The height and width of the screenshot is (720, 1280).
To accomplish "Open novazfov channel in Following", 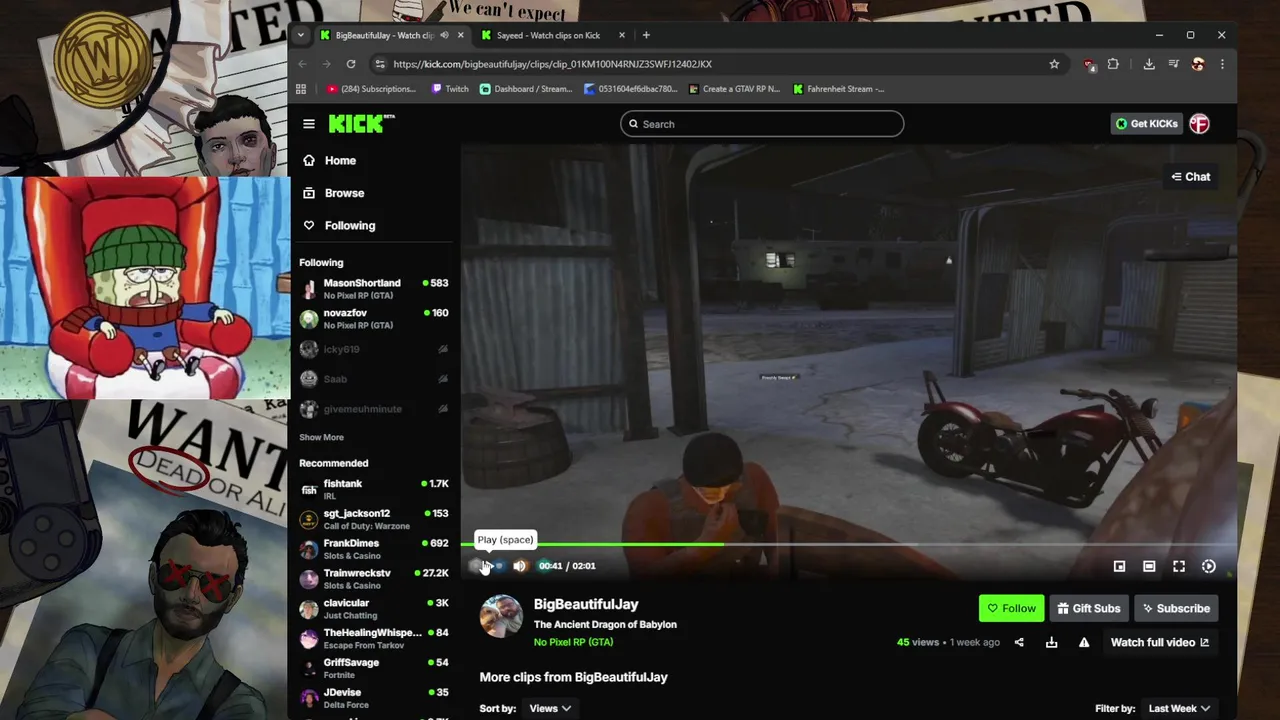I will [x=374, y=319].
